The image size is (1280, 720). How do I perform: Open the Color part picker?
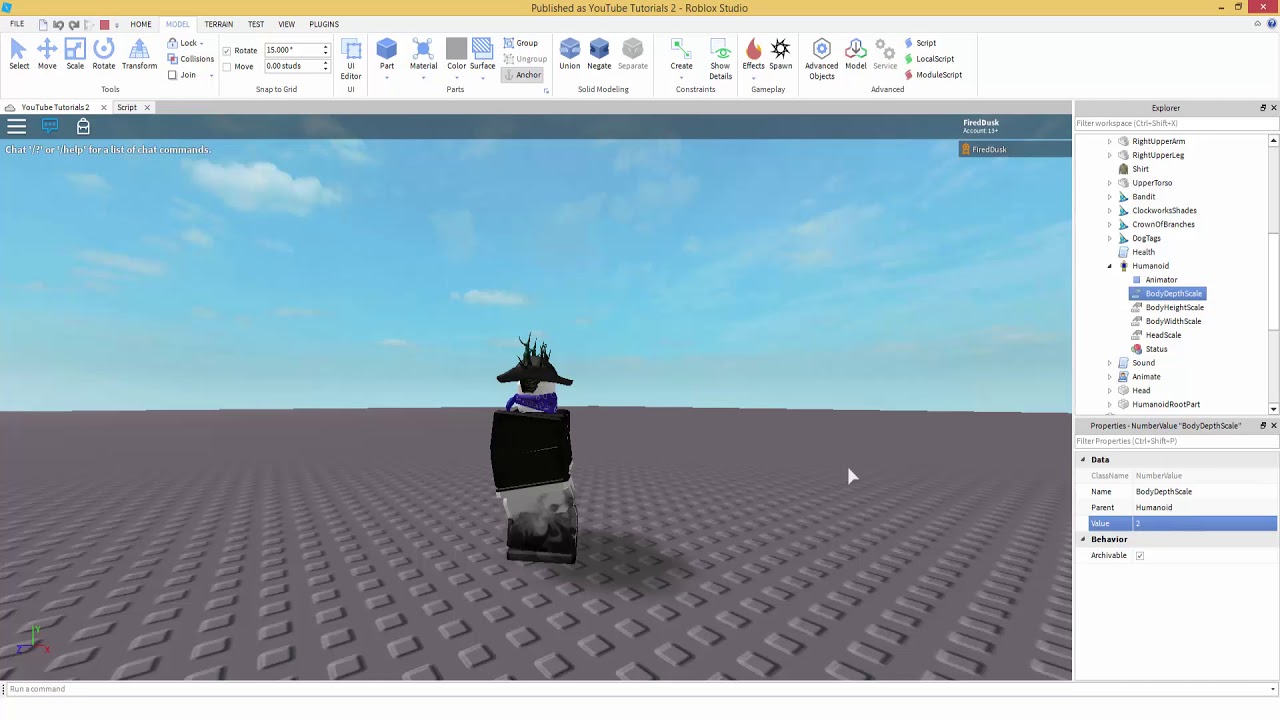[x=456, y=55]
